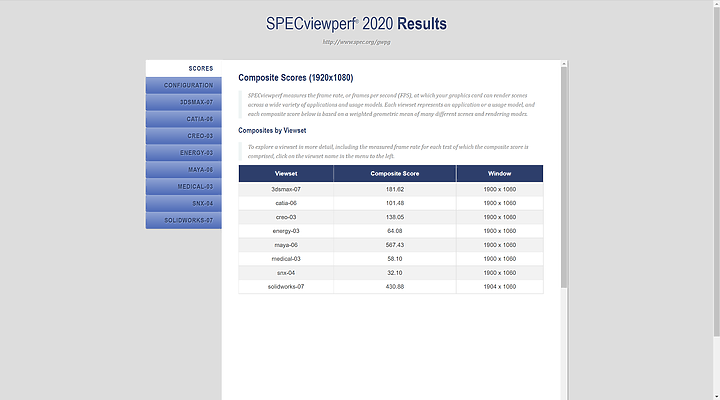Screen dimensions: 720x400
Task: Click the outer page scrollbar thumb
Action: (716, 170)
